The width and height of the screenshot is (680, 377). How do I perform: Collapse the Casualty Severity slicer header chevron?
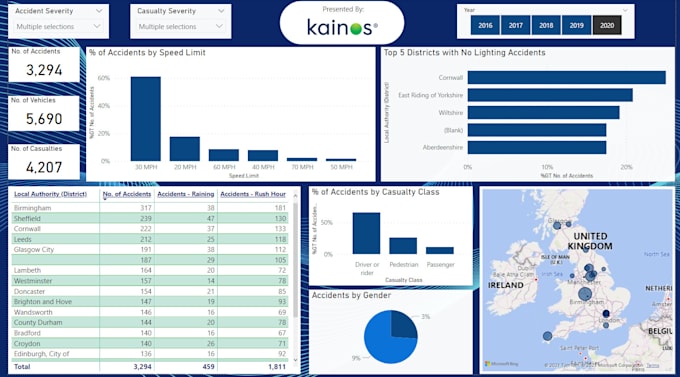[x=221, y=11]
